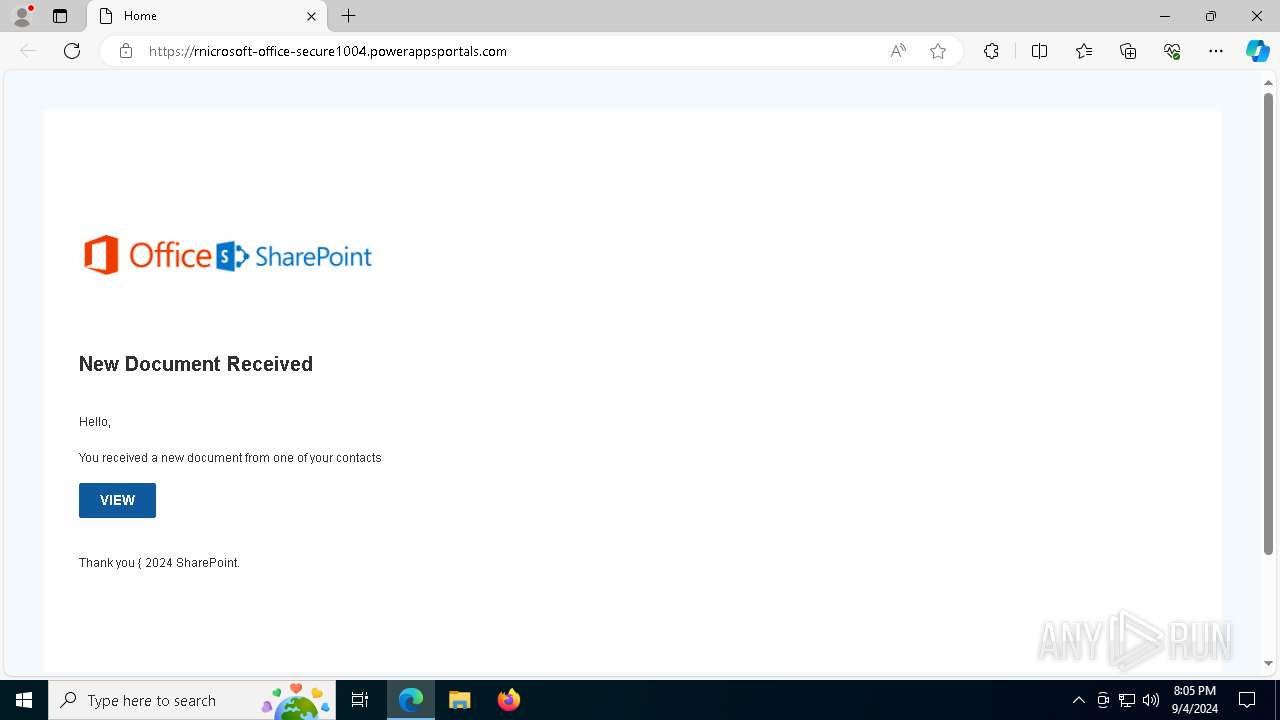Open Settings and more ellipsis menu
1280x720 pixels.
tap(1216, 51)
